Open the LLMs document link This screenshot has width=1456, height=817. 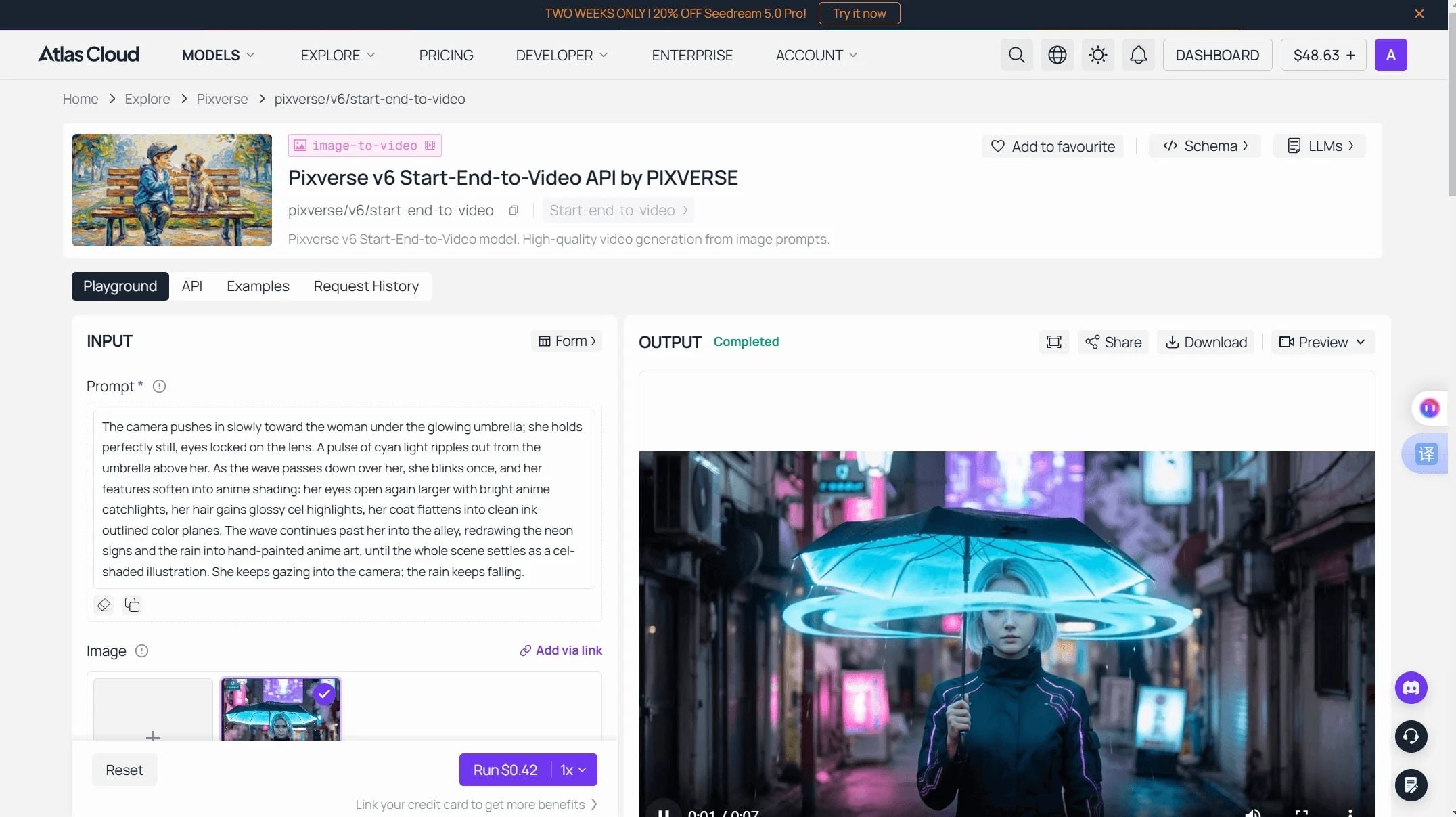tap(1319, 146)
